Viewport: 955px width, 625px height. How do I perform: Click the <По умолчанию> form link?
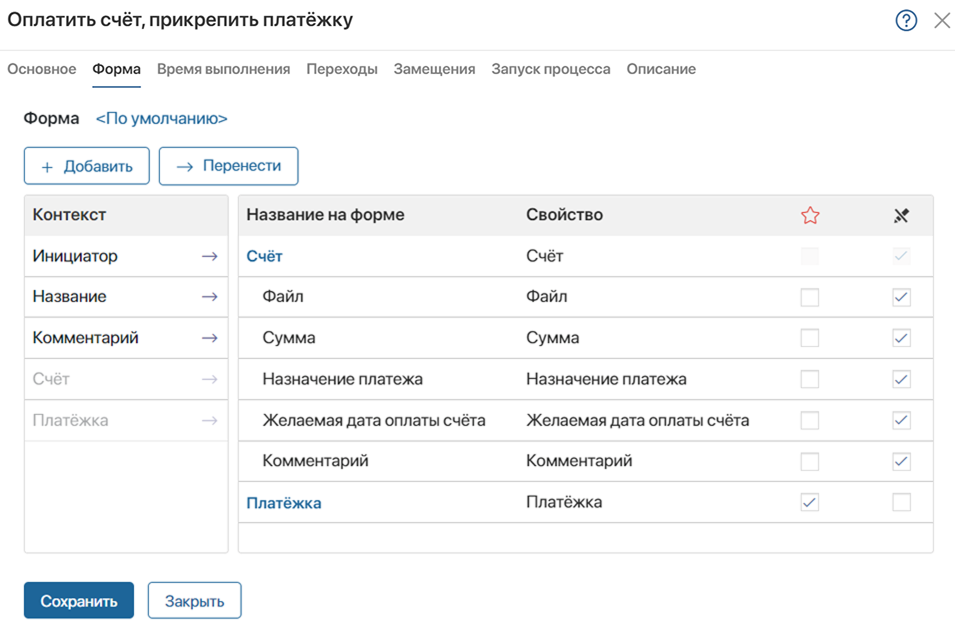point(161,118)
